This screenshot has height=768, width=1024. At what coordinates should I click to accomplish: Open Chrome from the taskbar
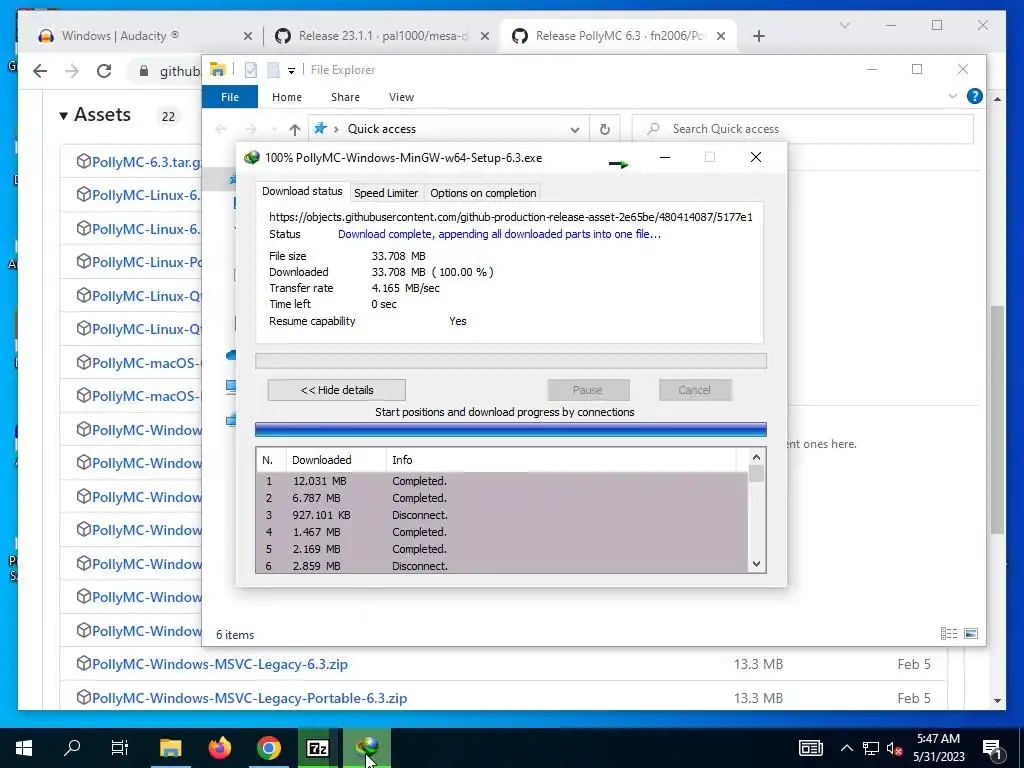click(x=268, y=748)
